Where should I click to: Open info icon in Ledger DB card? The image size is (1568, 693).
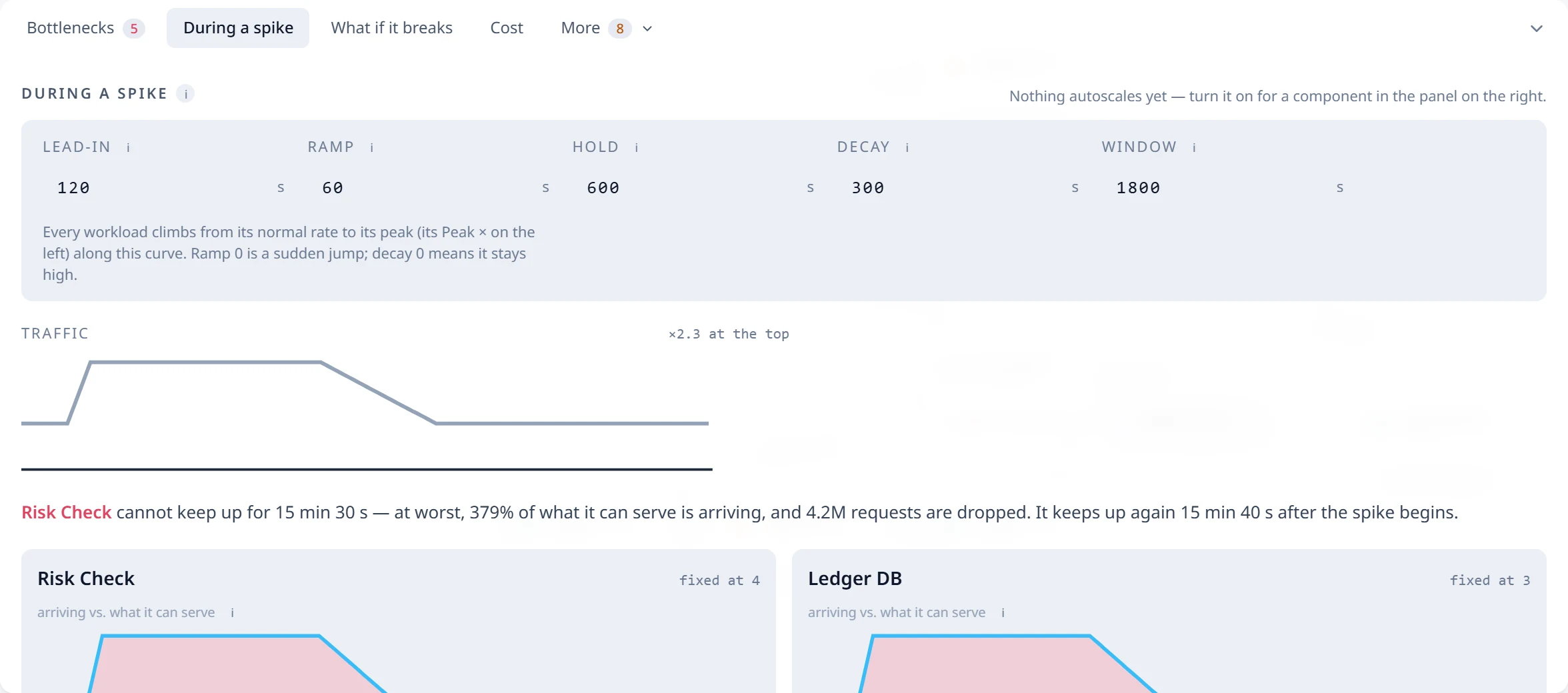click(x=1003, y=613)
